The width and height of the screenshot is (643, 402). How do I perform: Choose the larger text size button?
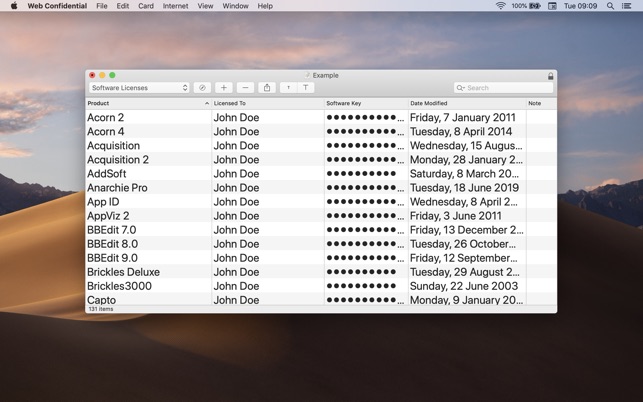click(306, 88)
